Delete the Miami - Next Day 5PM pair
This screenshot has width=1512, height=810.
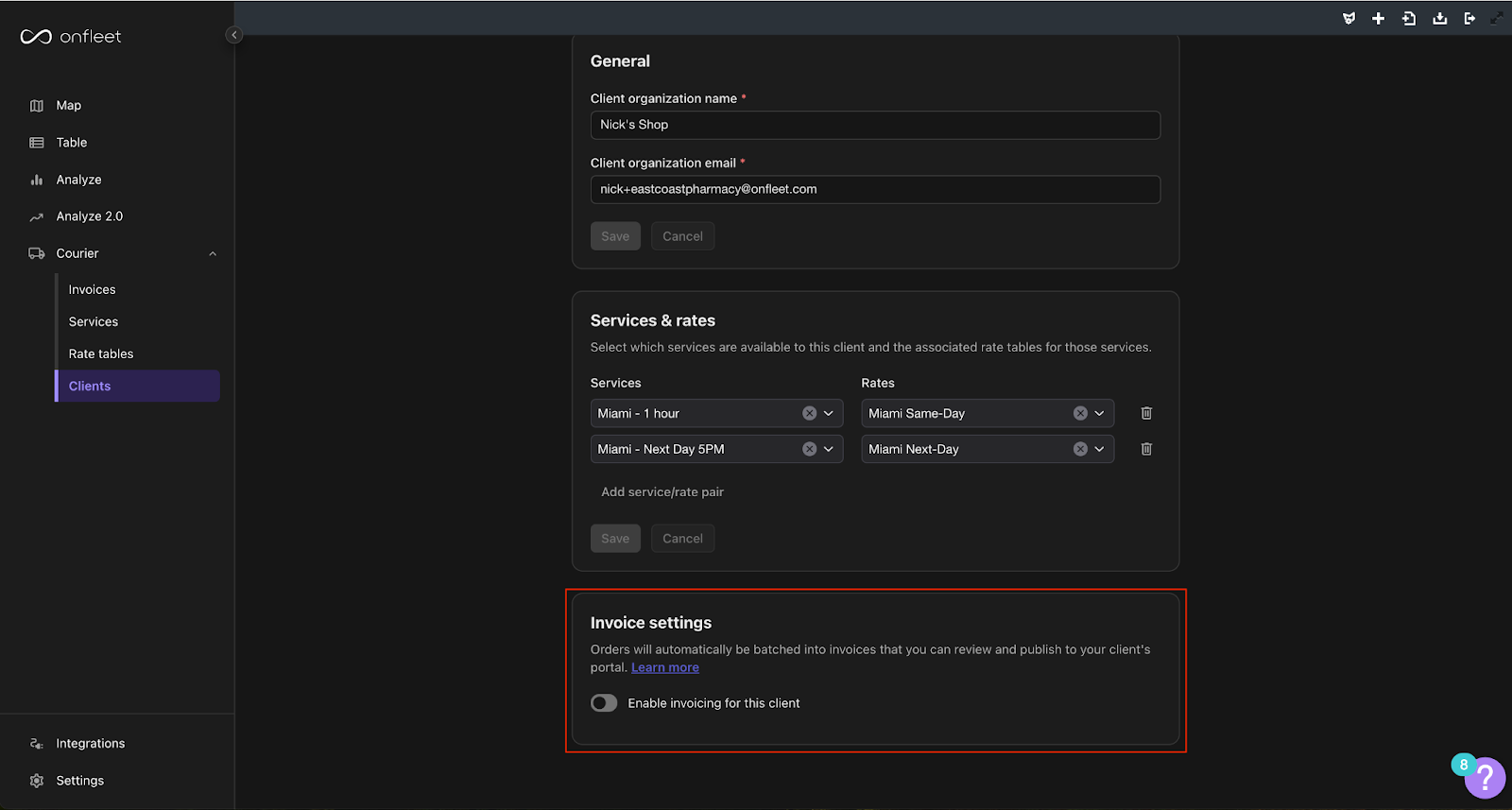1146,449
